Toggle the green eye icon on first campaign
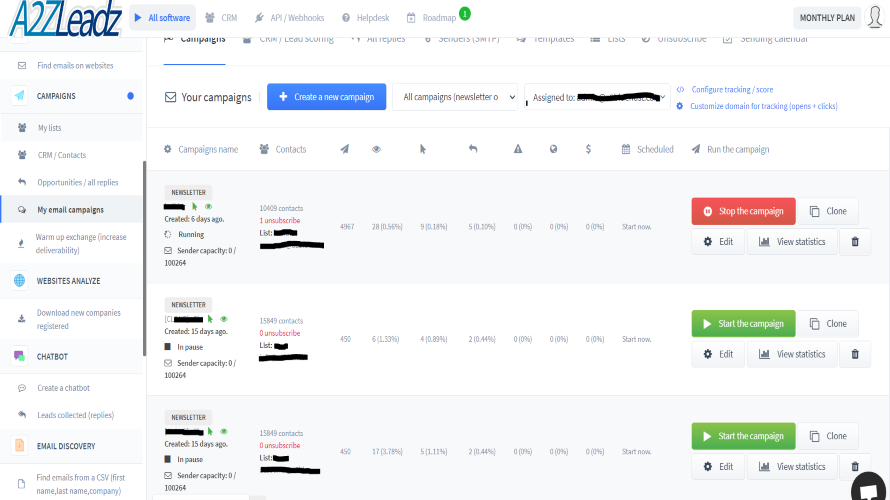The height and width of the screenshot is (500, 890). click(x=208, y=207)
